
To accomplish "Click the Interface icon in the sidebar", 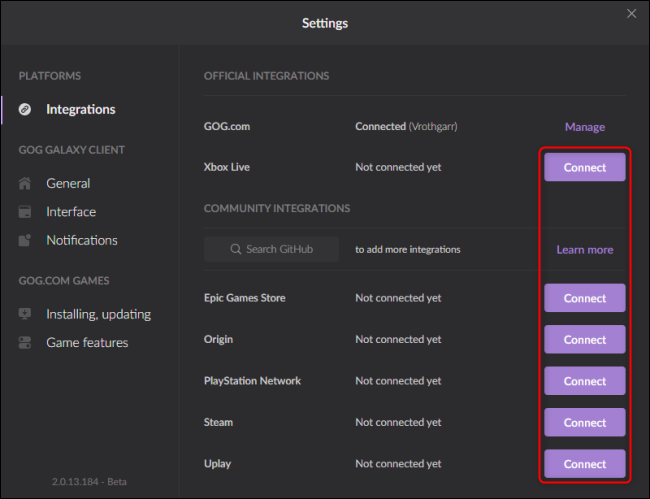I will [x=25, y=212].
